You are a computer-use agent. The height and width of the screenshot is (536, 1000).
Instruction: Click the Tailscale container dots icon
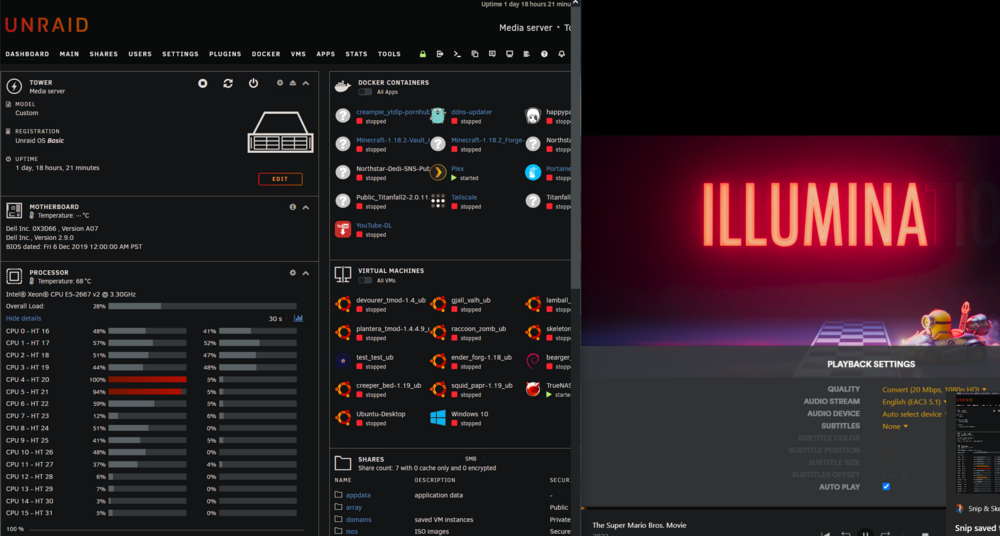(438, 201)
